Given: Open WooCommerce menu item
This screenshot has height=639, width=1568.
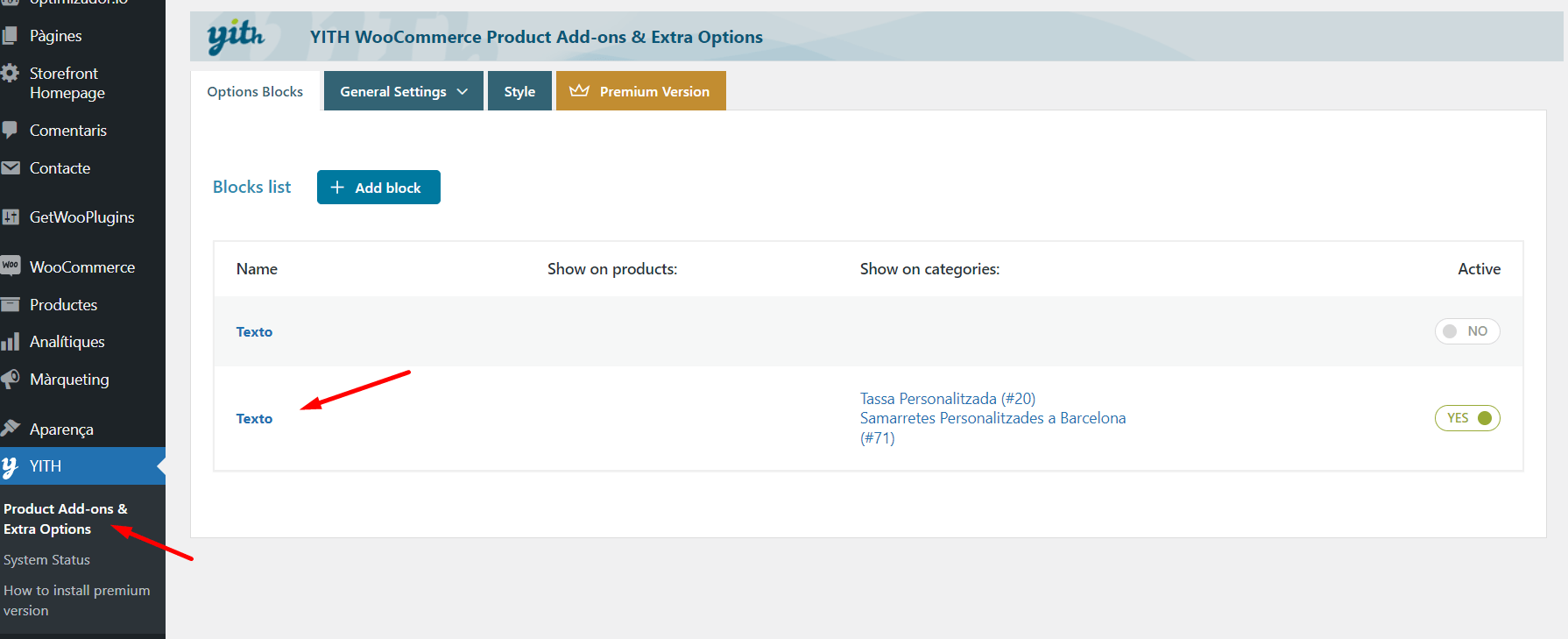Looking at the screenshot, I should click(82, 267).
